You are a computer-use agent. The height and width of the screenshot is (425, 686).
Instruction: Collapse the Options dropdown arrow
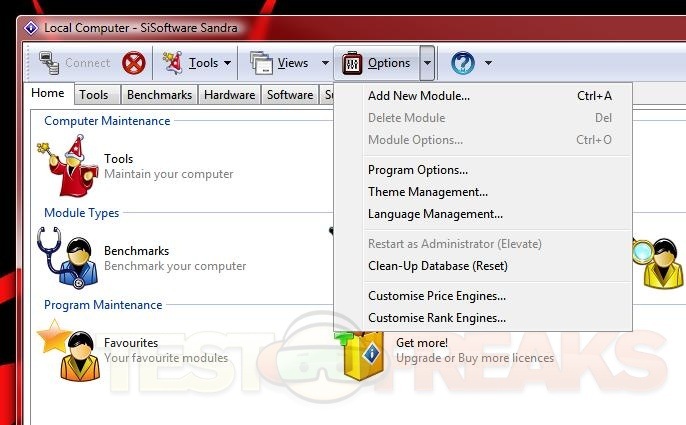[427, 64]
